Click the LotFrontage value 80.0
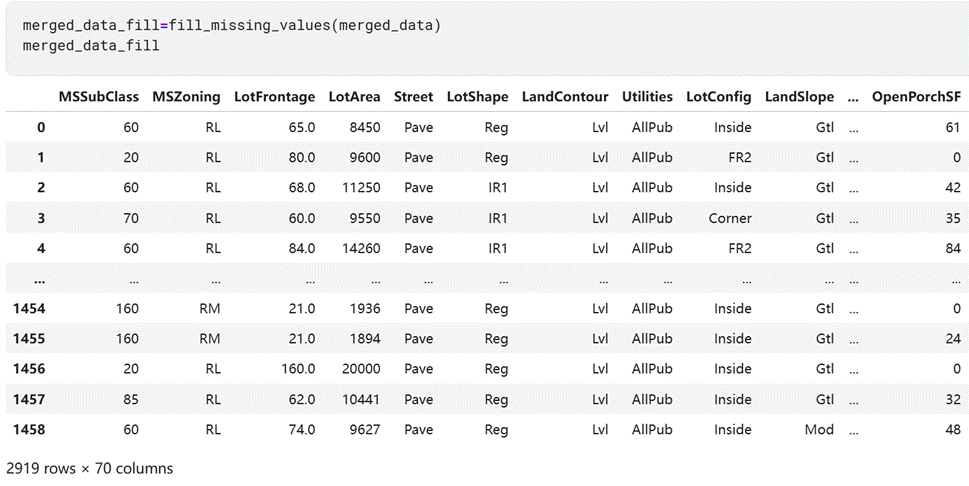Image resolution: width=969 pixels, height=486 pixels. coord(302,158)
